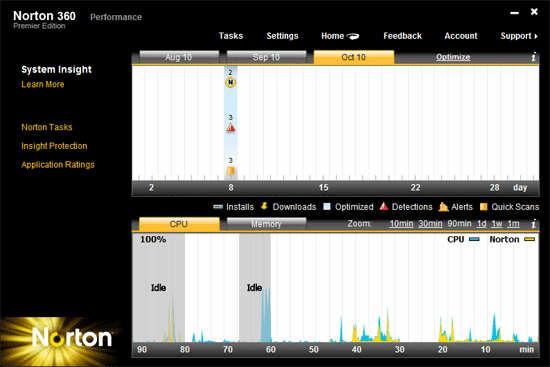Click the System Insight heading
The image size is (550, 367).
tap(56, 69)
